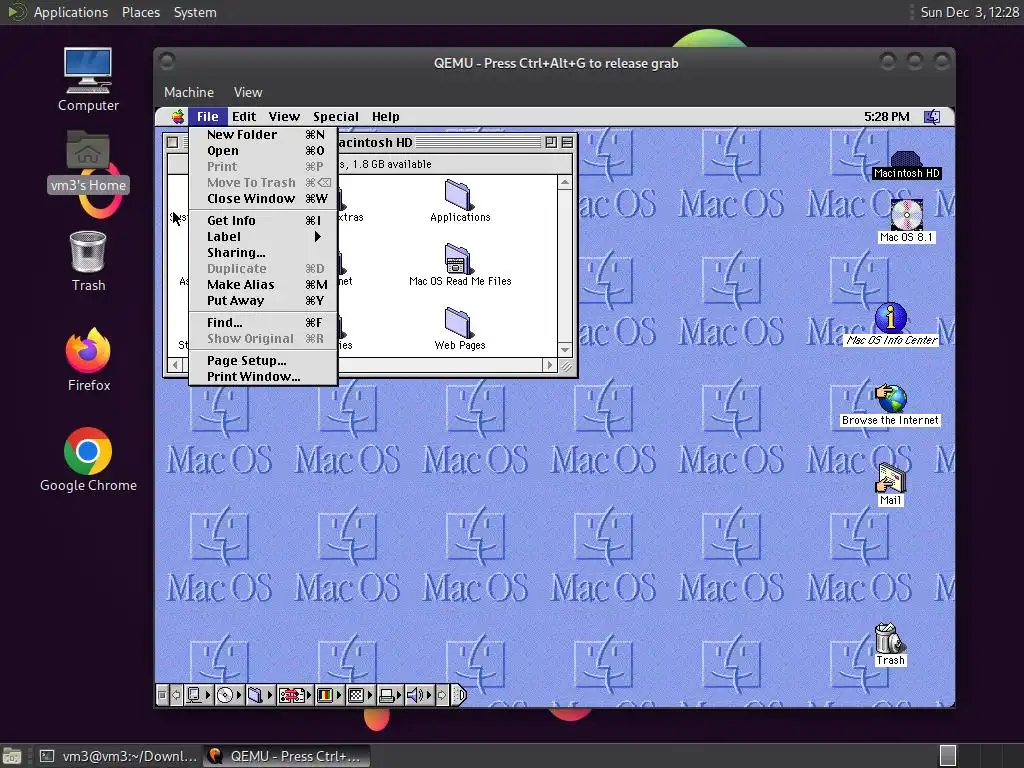Open the Mac OS View menu
The image size is (1024, 768).
click(x=284, y=116)
